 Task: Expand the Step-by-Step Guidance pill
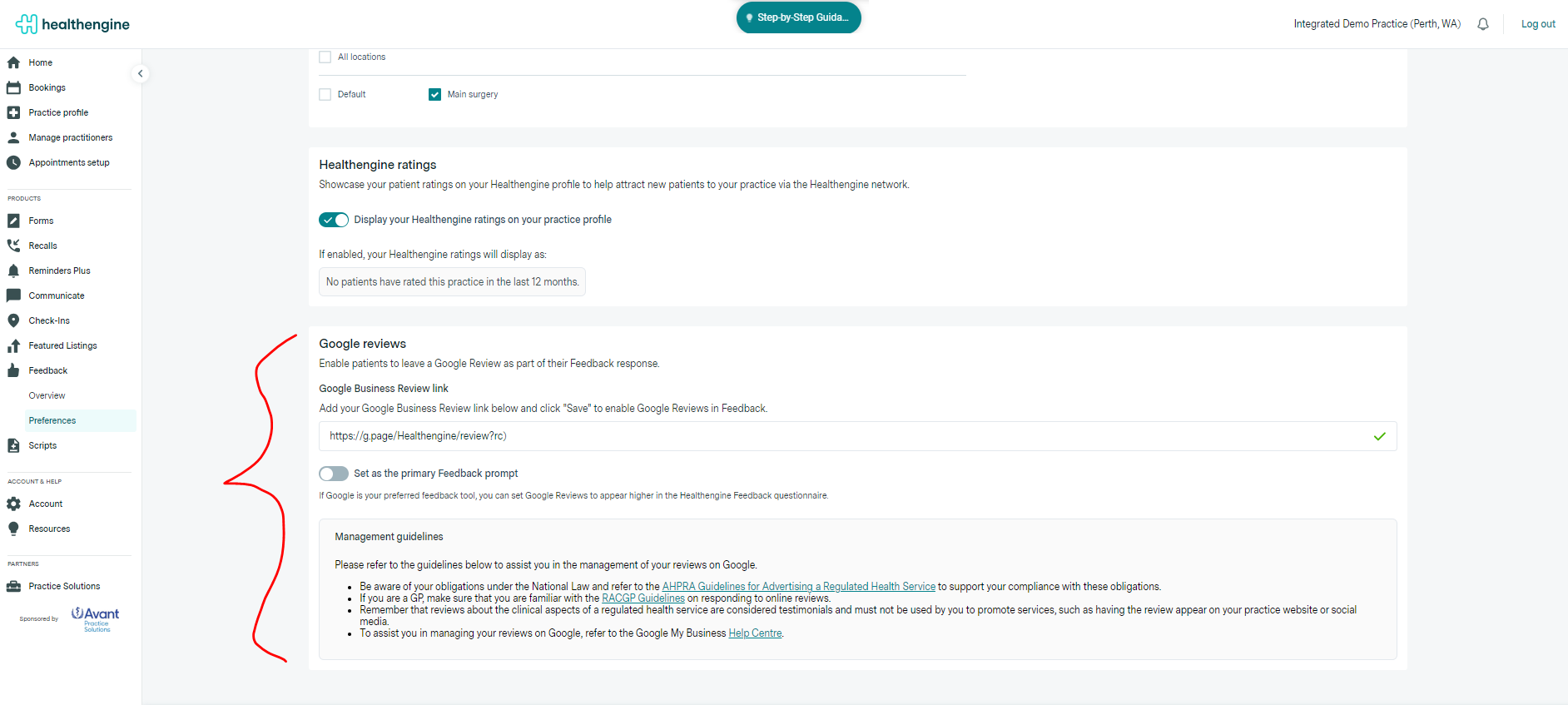[x=798, y=17]
